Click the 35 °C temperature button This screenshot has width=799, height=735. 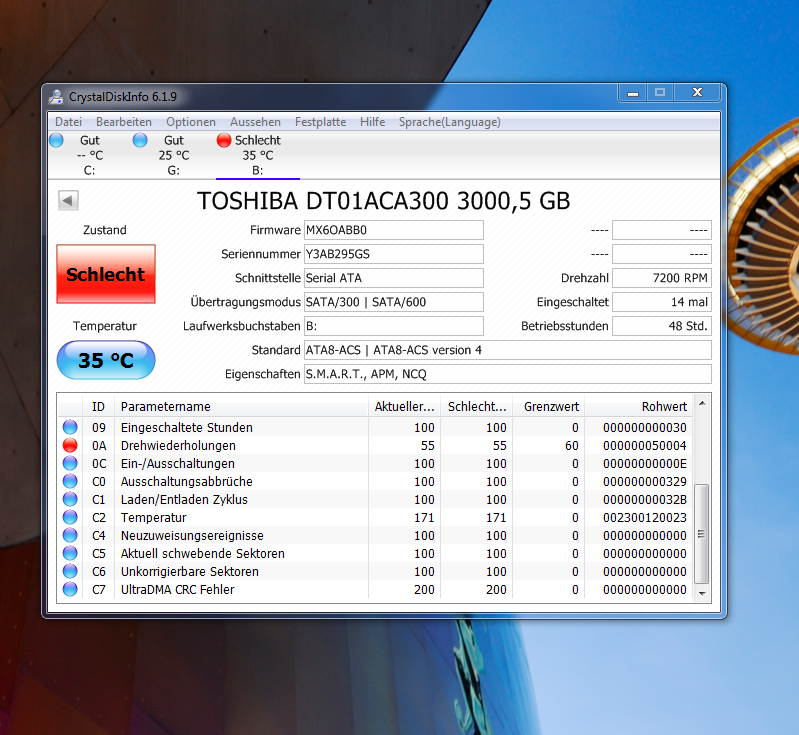tap(106, 360)
